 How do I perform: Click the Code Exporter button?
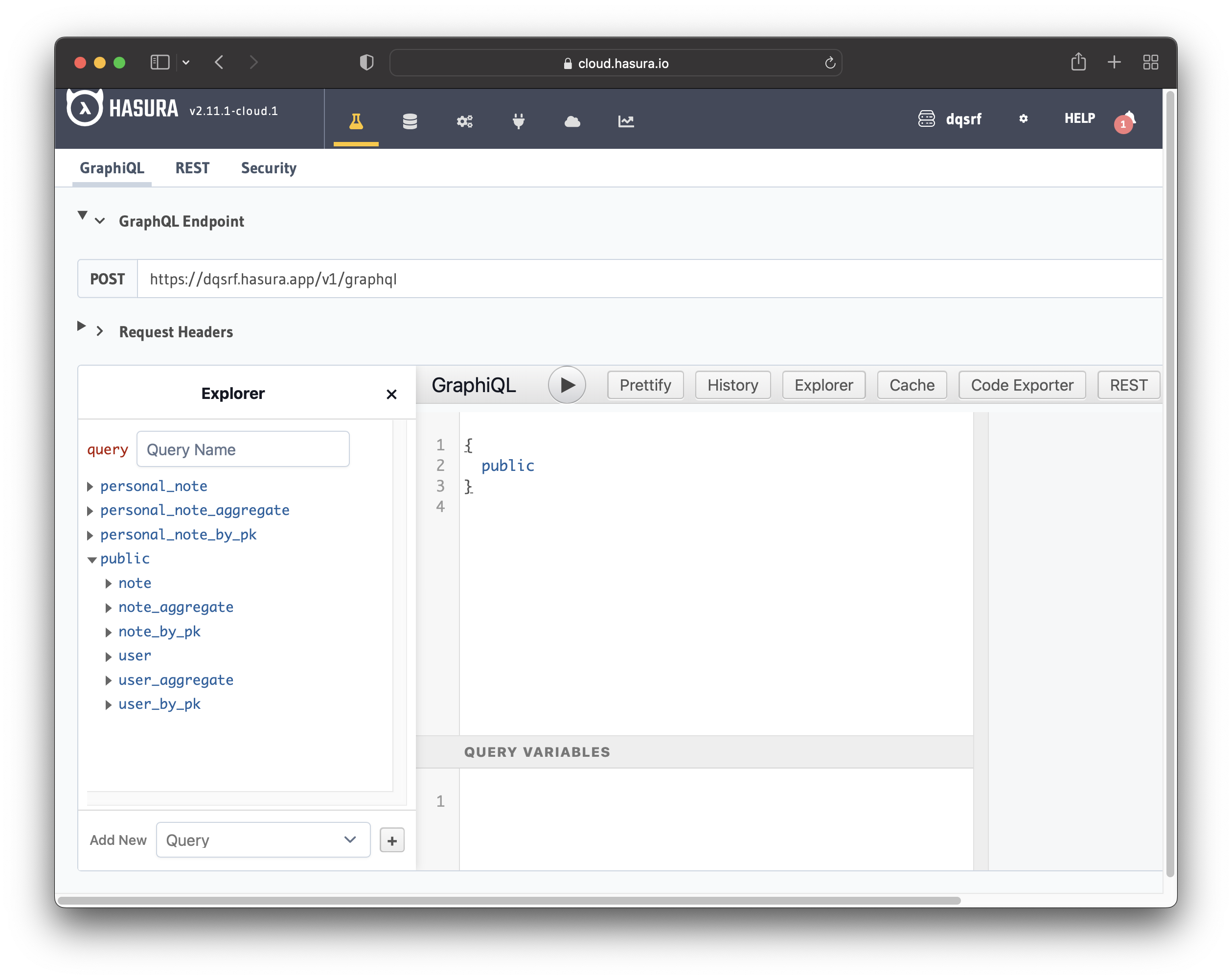pos(1021,385)
